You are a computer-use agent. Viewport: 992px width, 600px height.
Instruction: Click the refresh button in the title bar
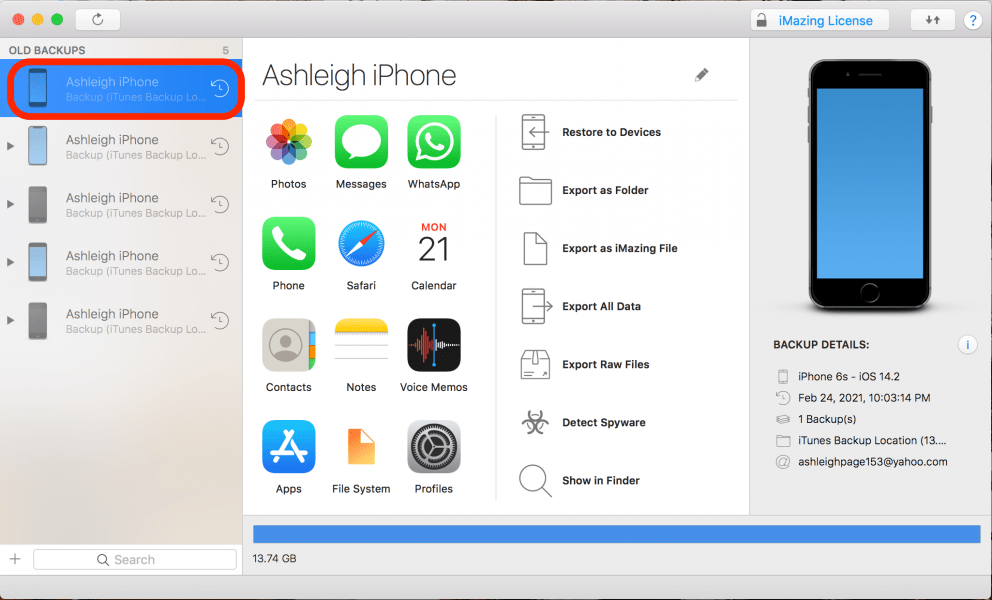pyautogui.click(x=97, y=20)
